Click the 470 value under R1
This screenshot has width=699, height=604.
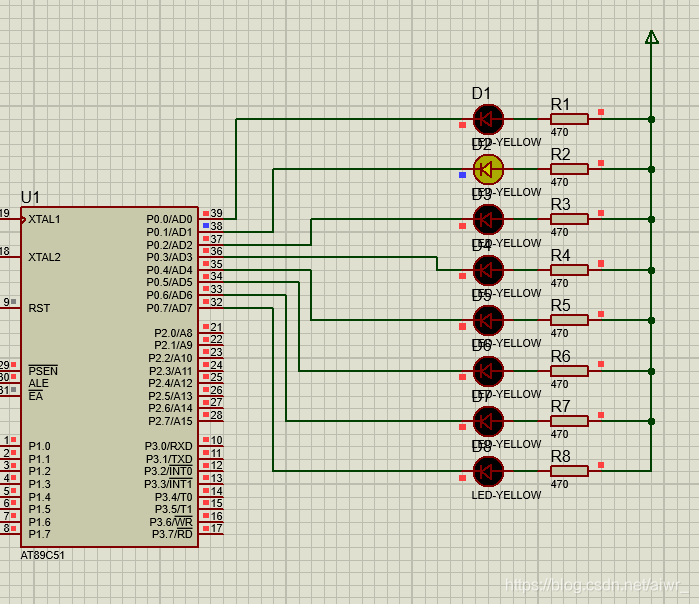(559, 132)
